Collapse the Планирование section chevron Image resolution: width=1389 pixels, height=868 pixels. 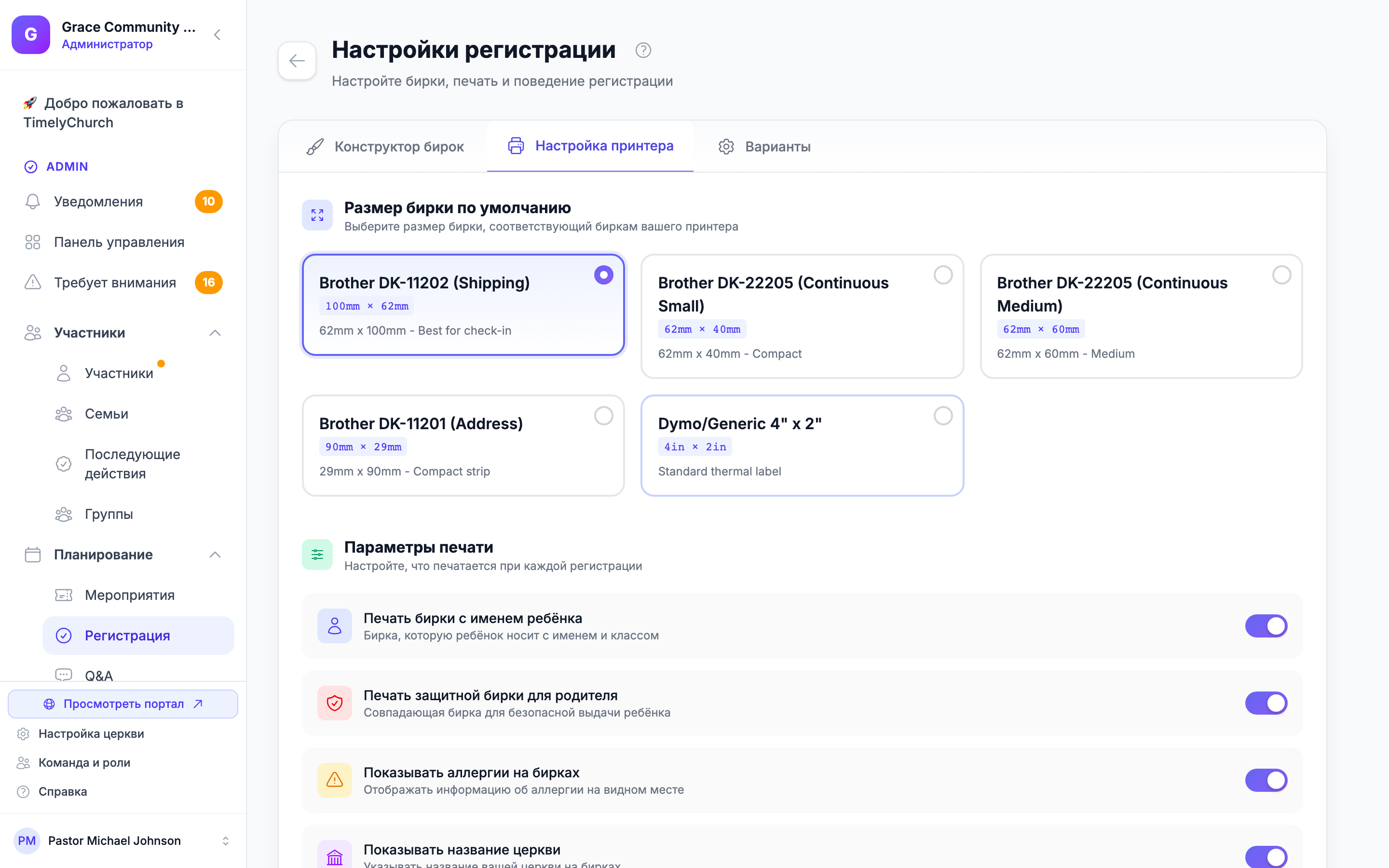215,555
